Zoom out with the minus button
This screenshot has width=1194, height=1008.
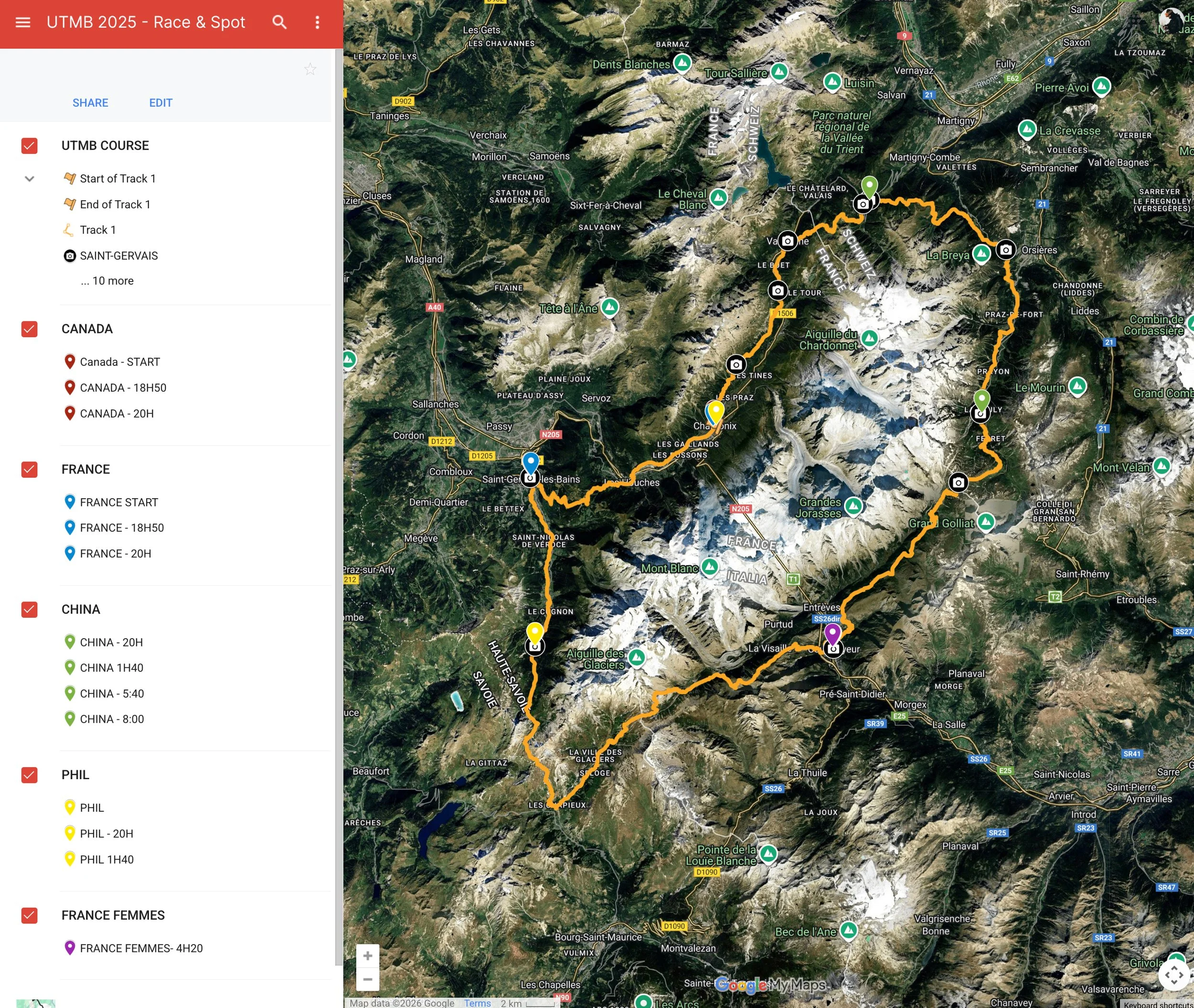point(367,979)
